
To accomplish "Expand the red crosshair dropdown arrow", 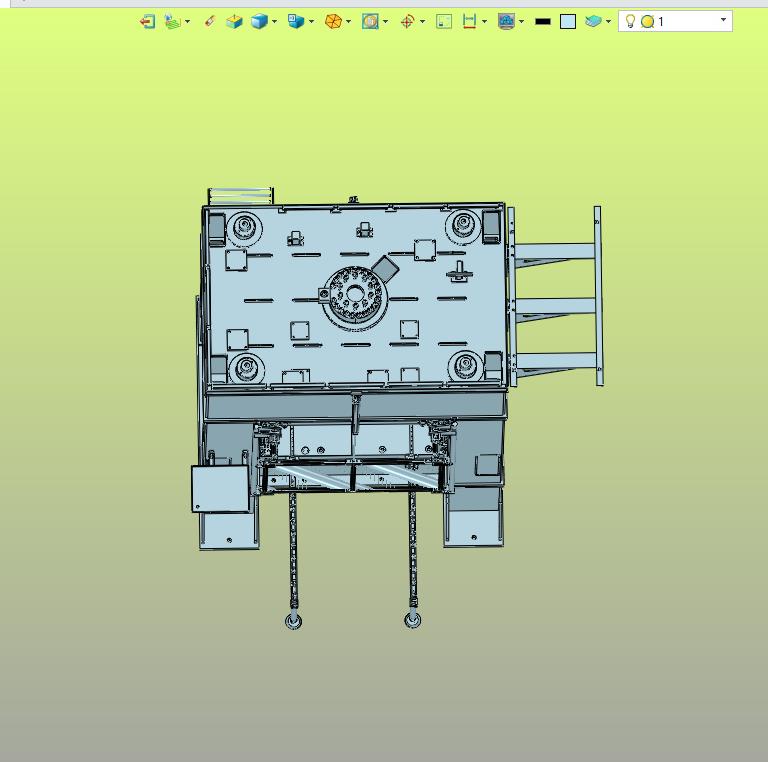I will click(x=422, y=22).
